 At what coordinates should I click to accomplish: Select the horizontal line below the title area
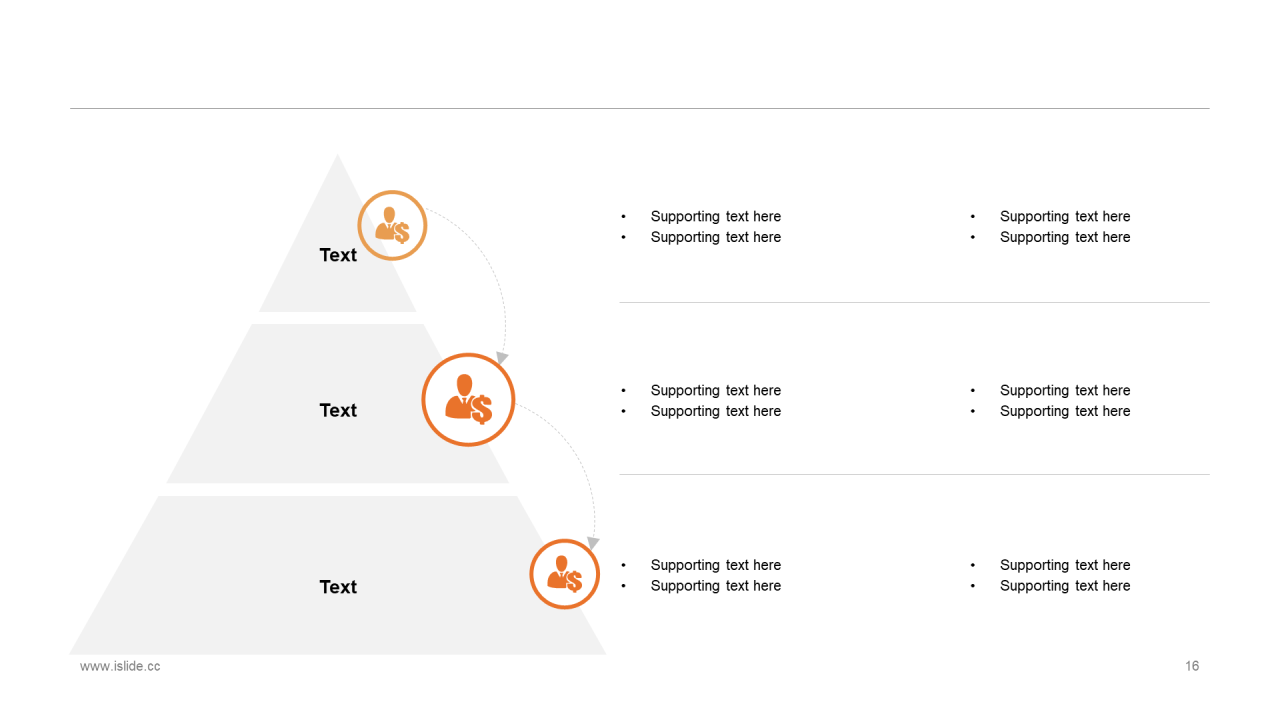click(x=640, y=108)
